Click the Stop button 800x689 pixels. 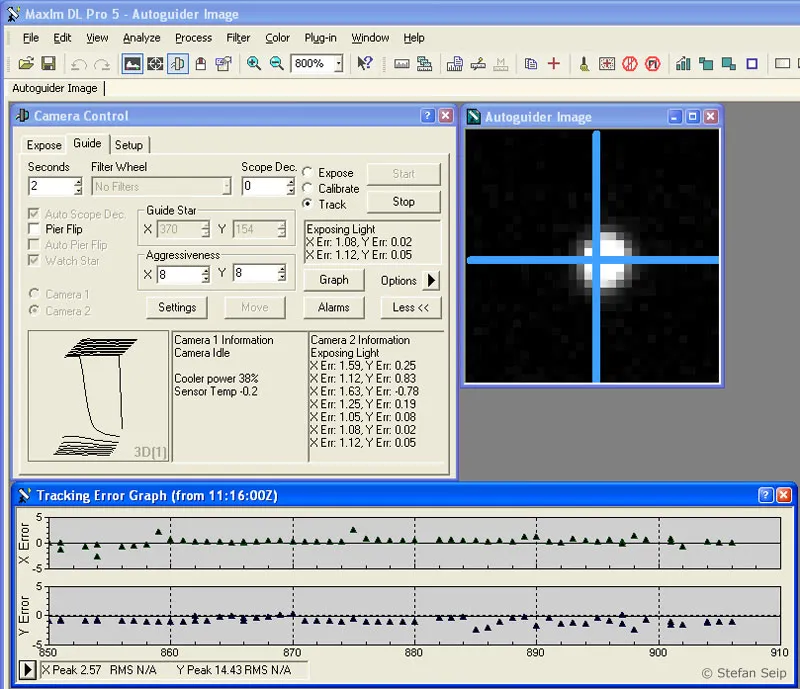pos(404,202)
